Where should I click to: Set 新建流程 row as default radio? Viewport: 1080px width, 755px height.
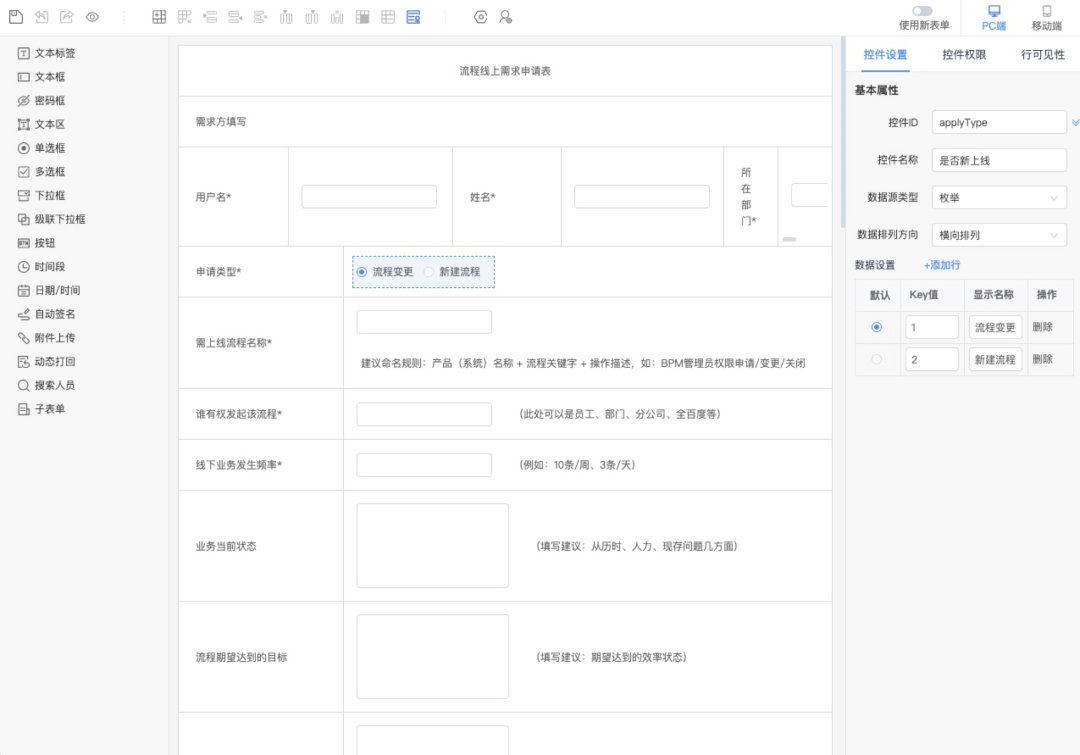tap(877, 359)
